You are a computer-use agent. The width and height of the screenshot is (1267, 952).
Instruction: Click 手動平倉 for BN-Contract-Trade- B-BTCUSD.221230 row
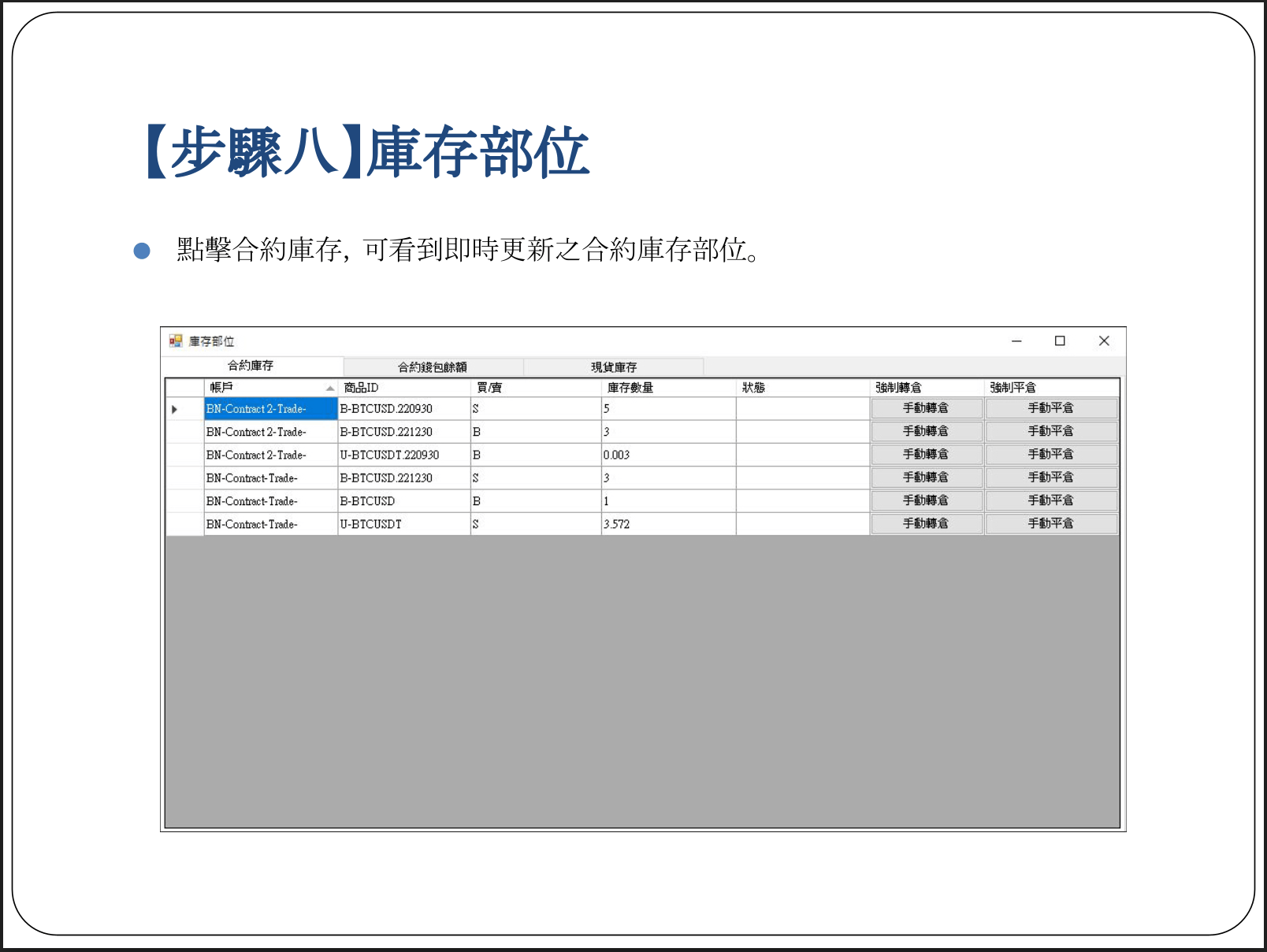pyautogui.click(x=1051, y=477)
